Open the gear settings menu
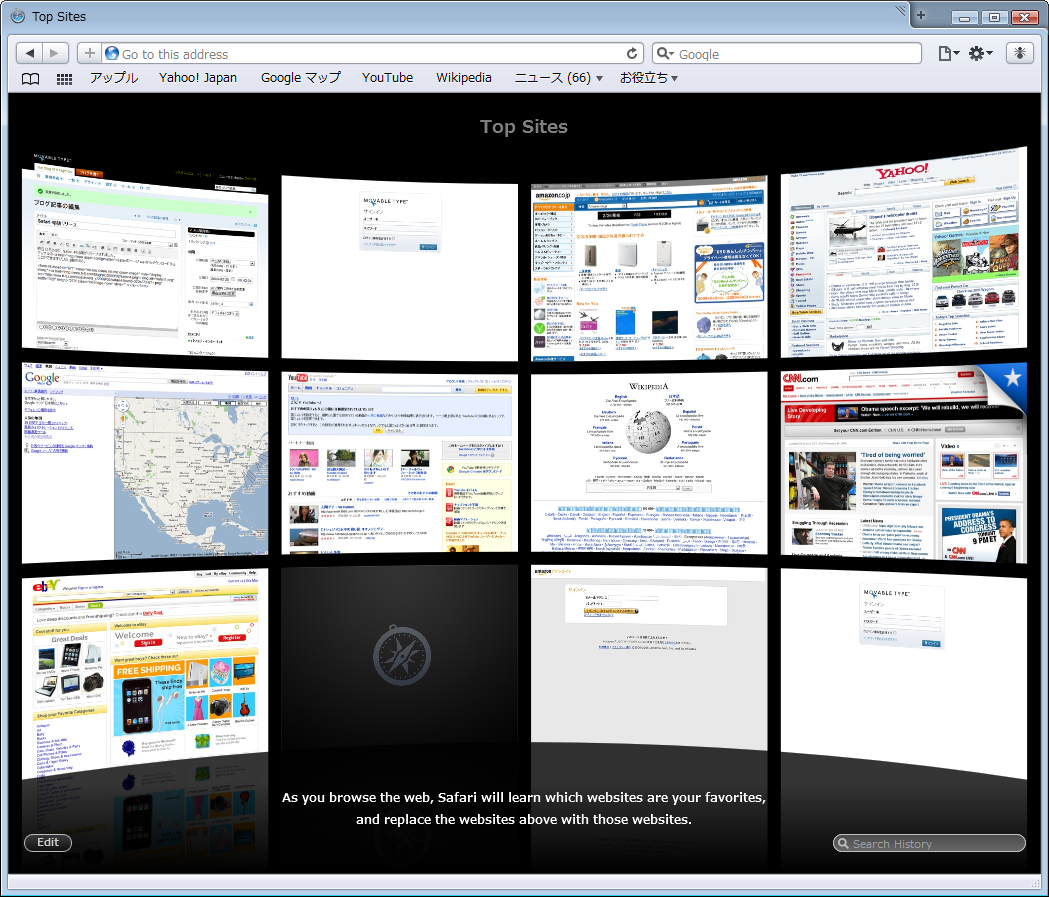 [x=981, y=54]
